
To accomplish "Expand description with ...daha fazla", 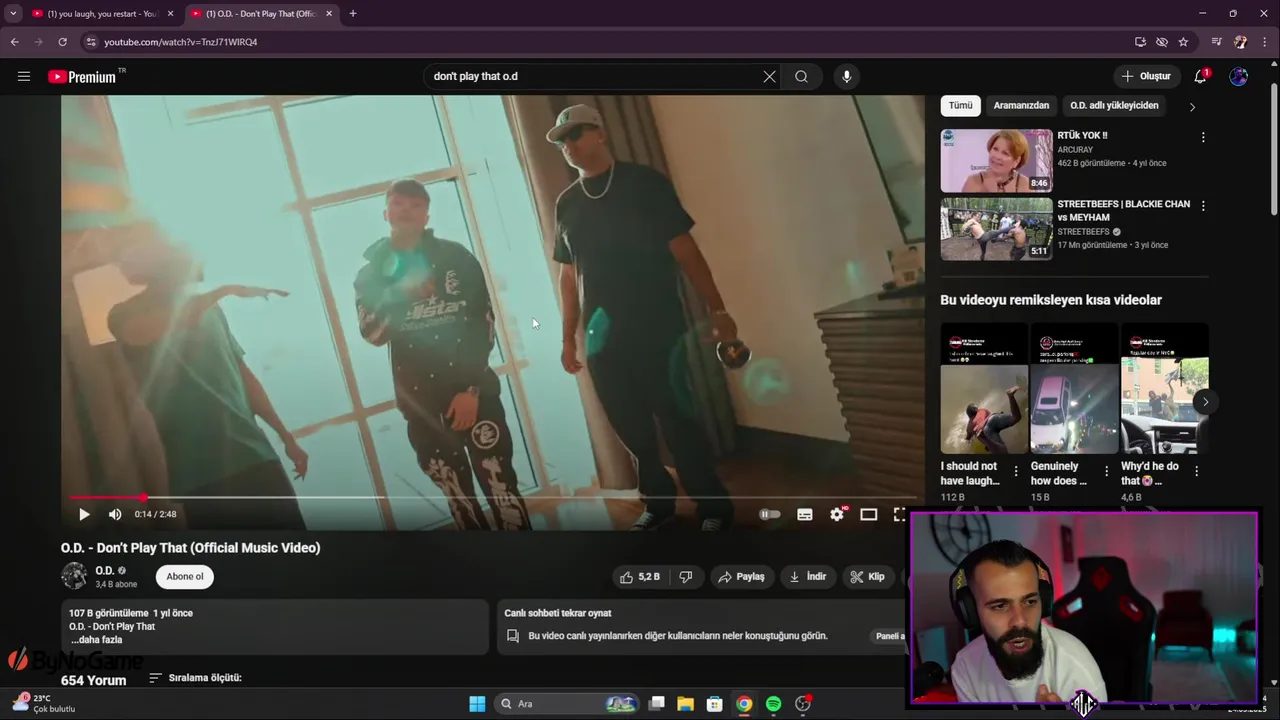I will click(x=96, y=639).
